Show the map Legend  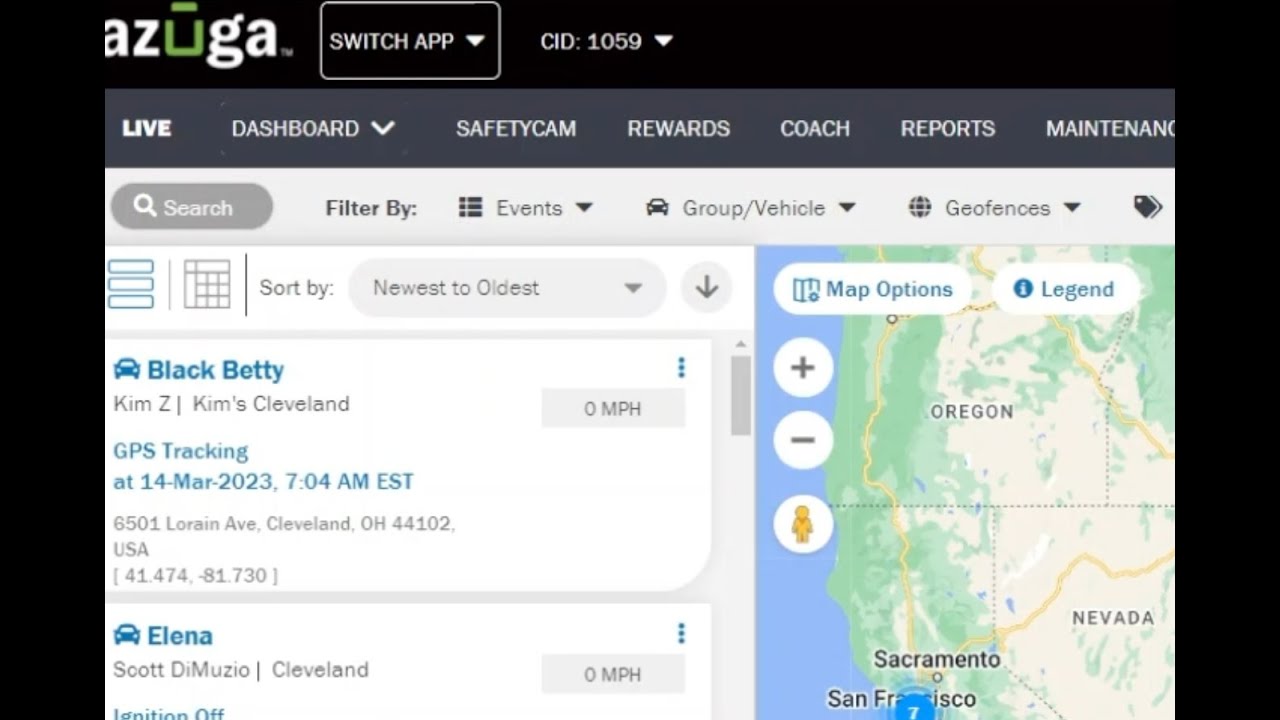click(x=1065, y=289)
